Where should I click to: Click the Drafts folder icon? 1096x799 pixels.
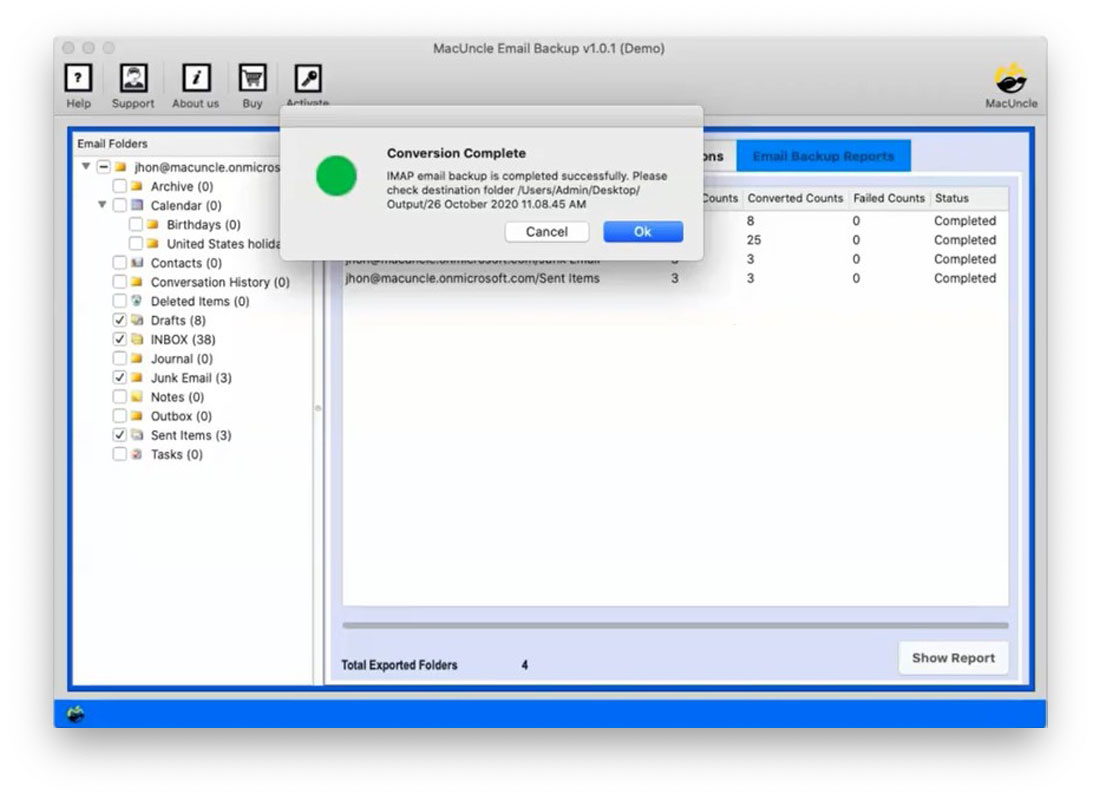tap(137, 320)
